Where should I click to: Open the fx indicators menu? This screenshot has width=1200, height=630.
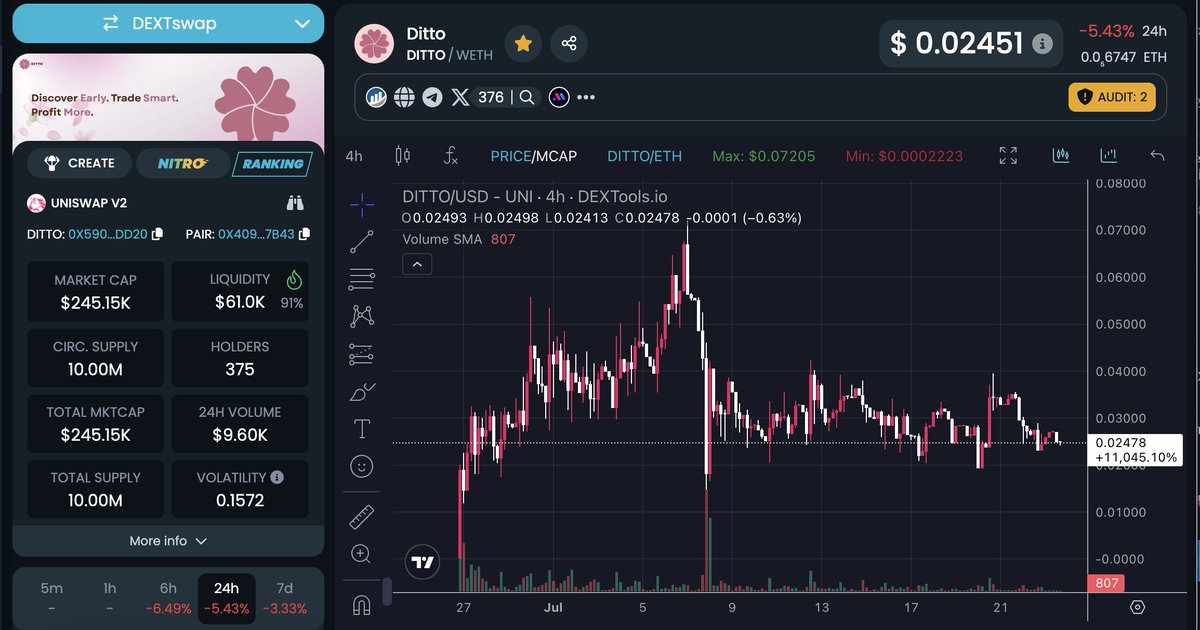tap(451, 156)
